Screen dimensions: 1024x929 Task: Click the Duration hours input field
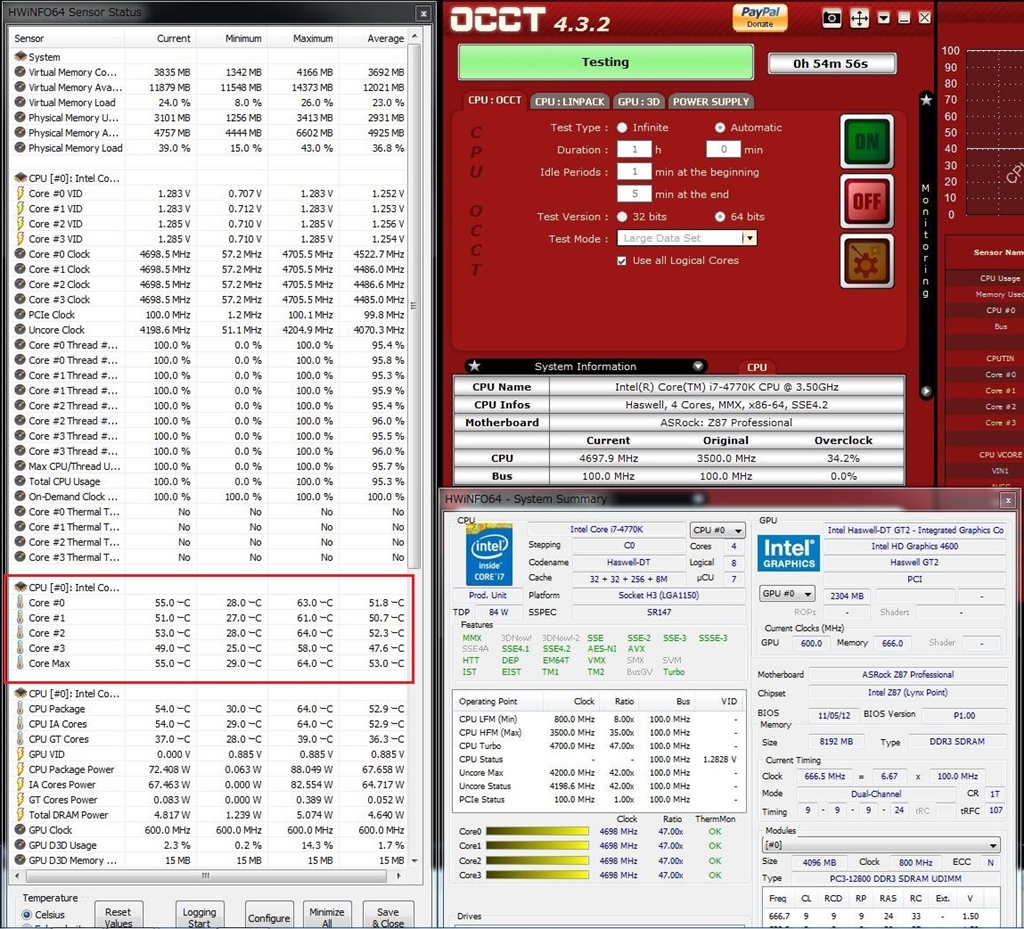pos(634,150)
